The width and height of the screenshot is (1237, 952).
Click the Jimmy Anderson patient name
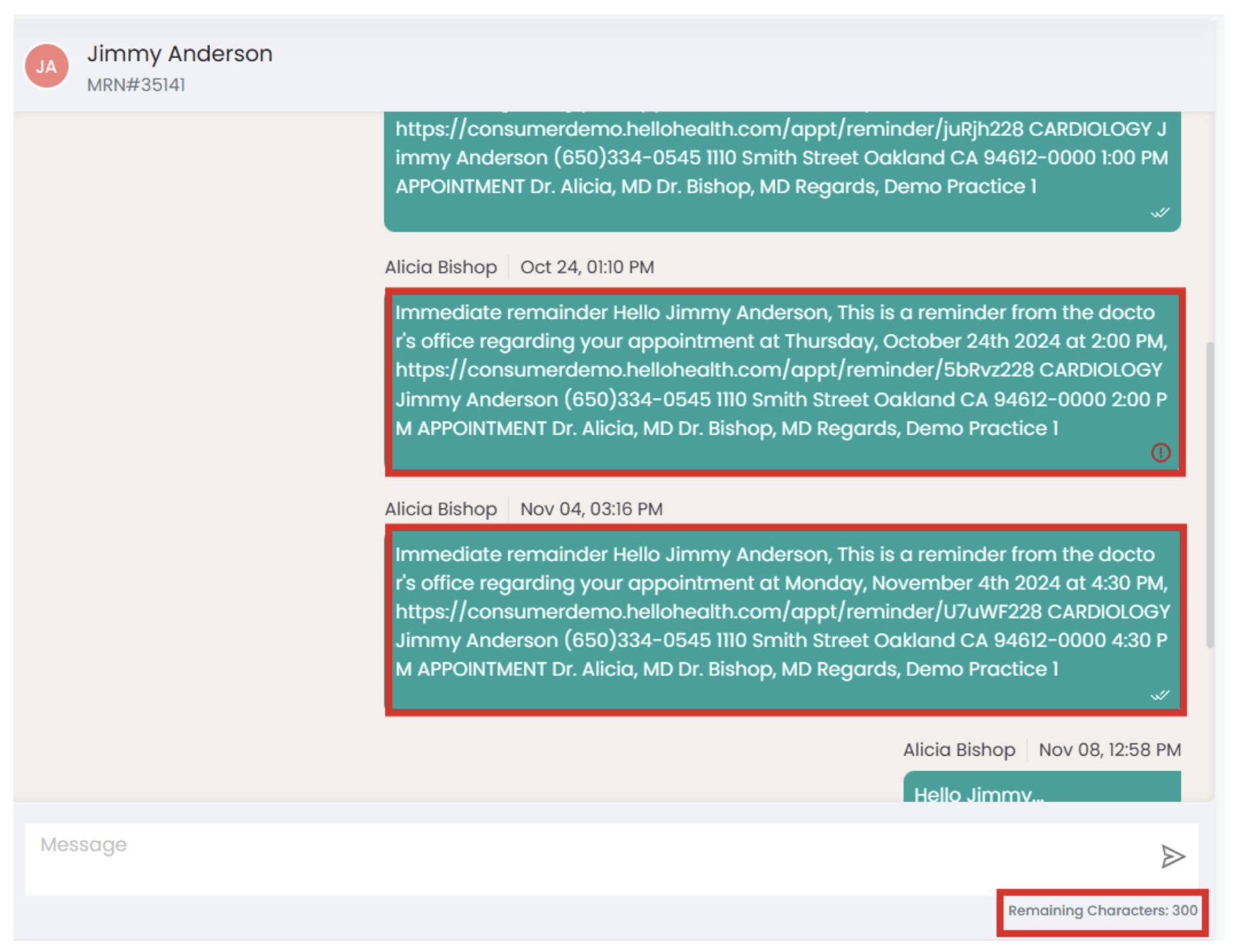tap(180, 53)
